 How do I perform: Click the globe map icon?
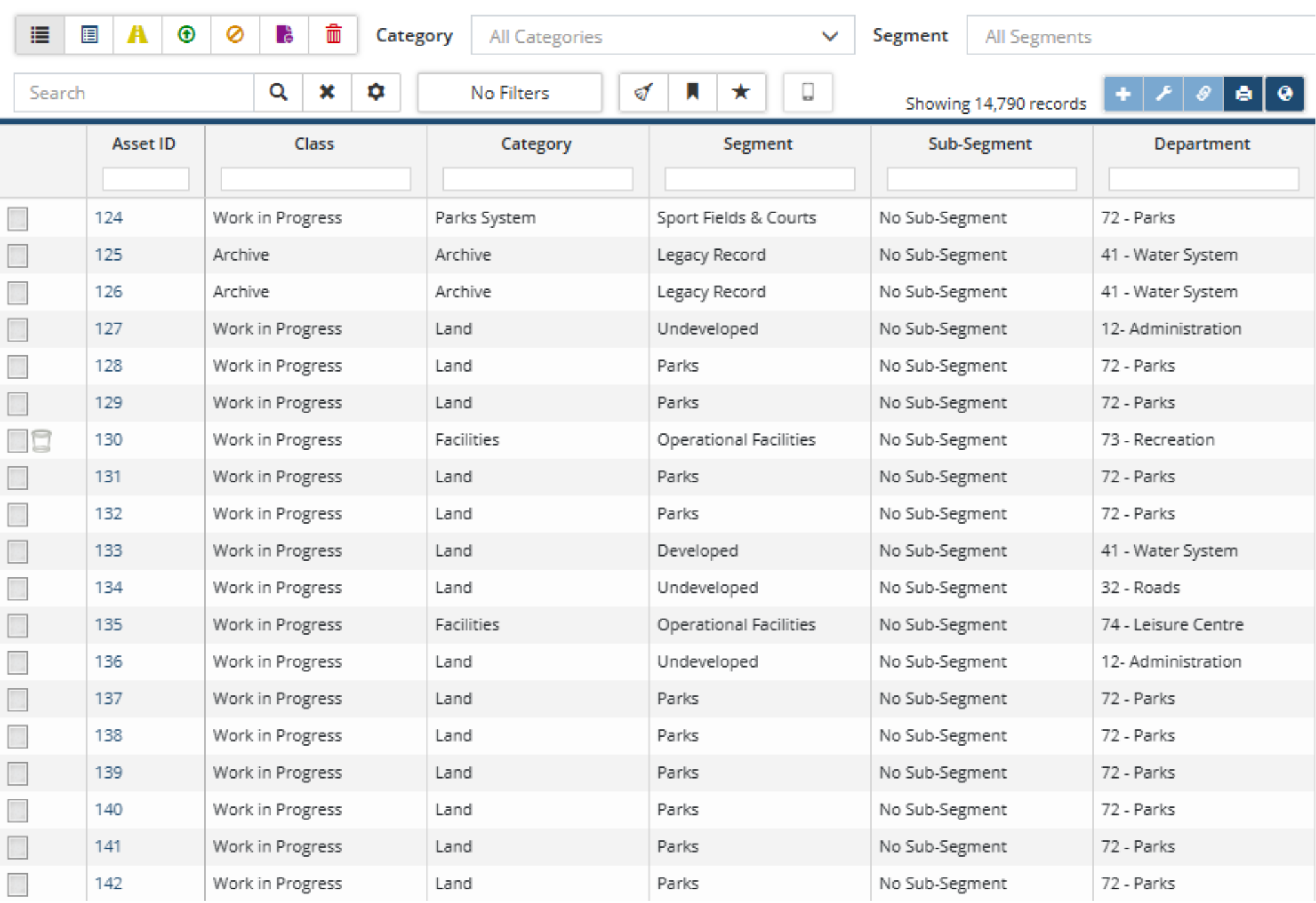click(1284, 94)
